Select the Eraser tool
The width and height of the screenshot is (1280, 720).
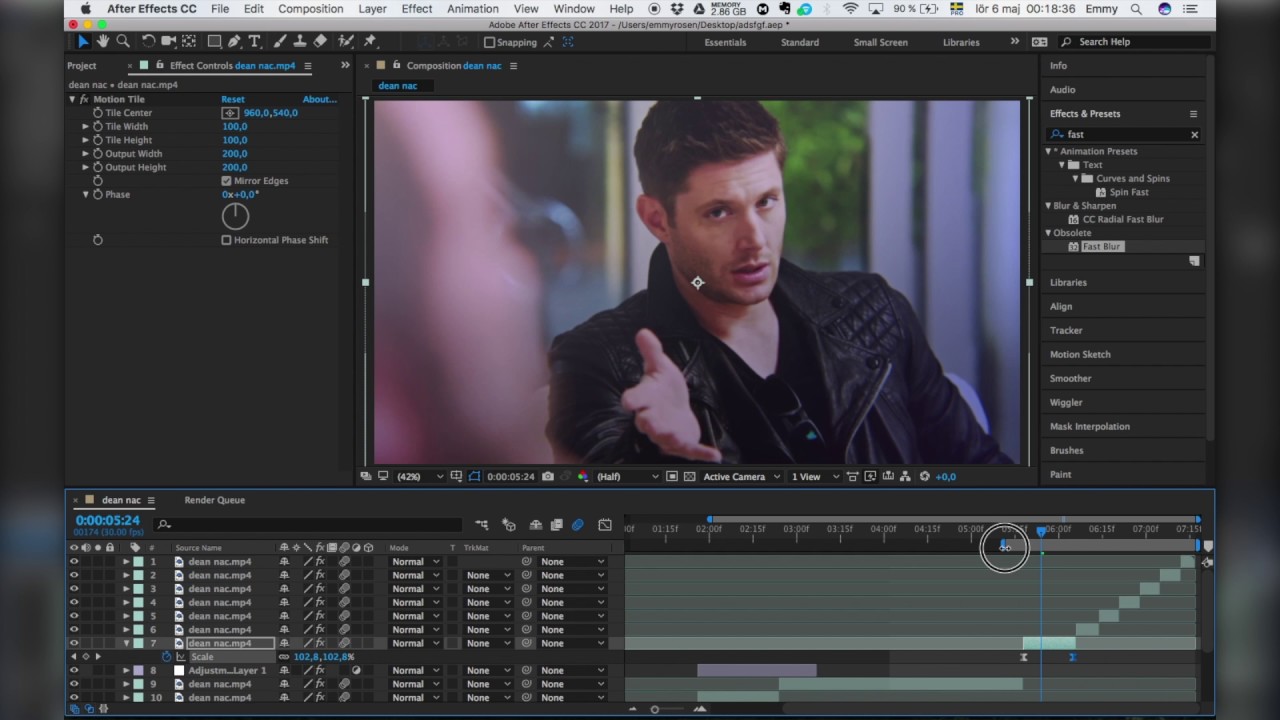[320, 42]
